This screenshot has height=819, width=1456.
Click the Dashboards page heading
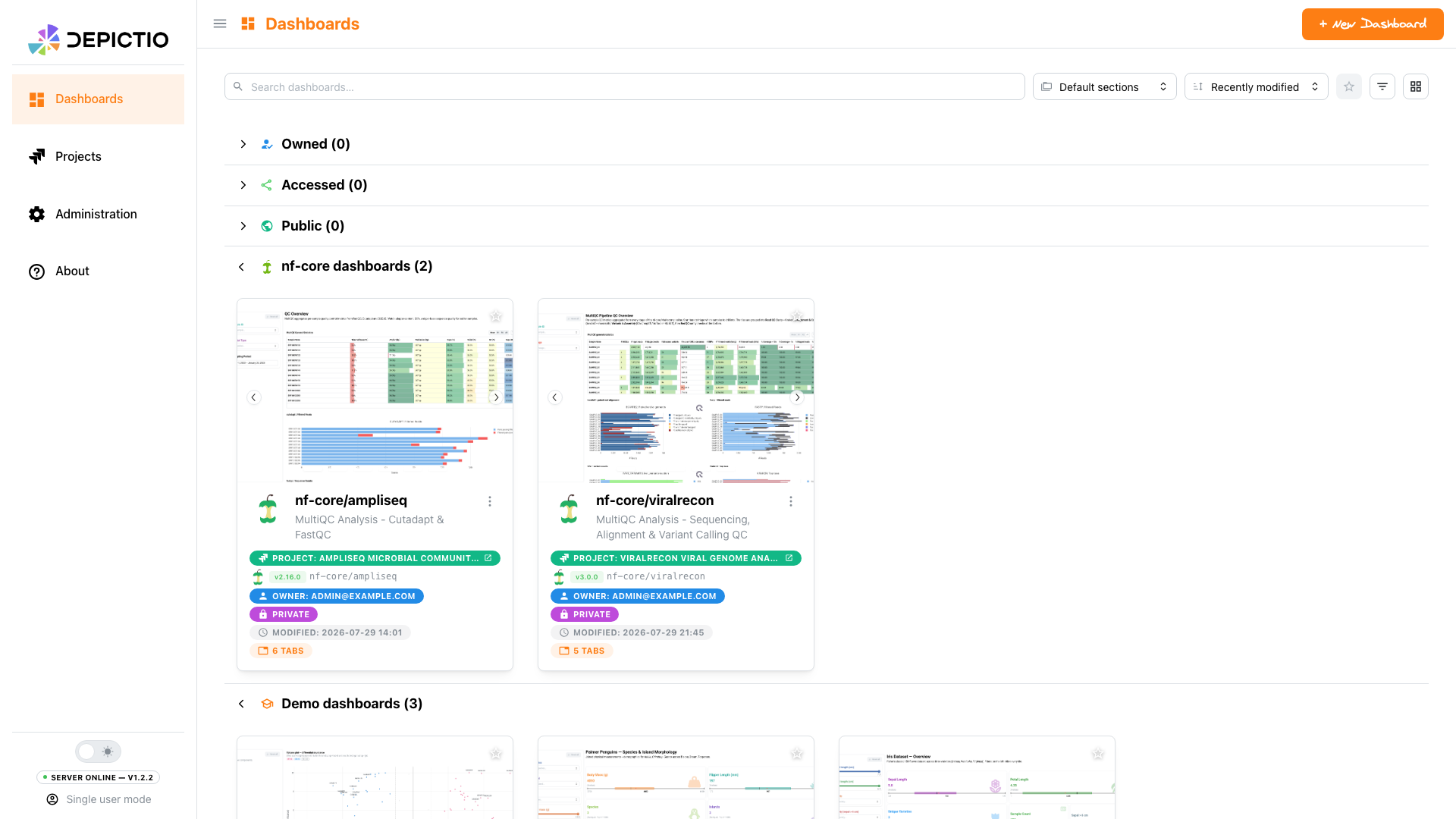[312, 24]
